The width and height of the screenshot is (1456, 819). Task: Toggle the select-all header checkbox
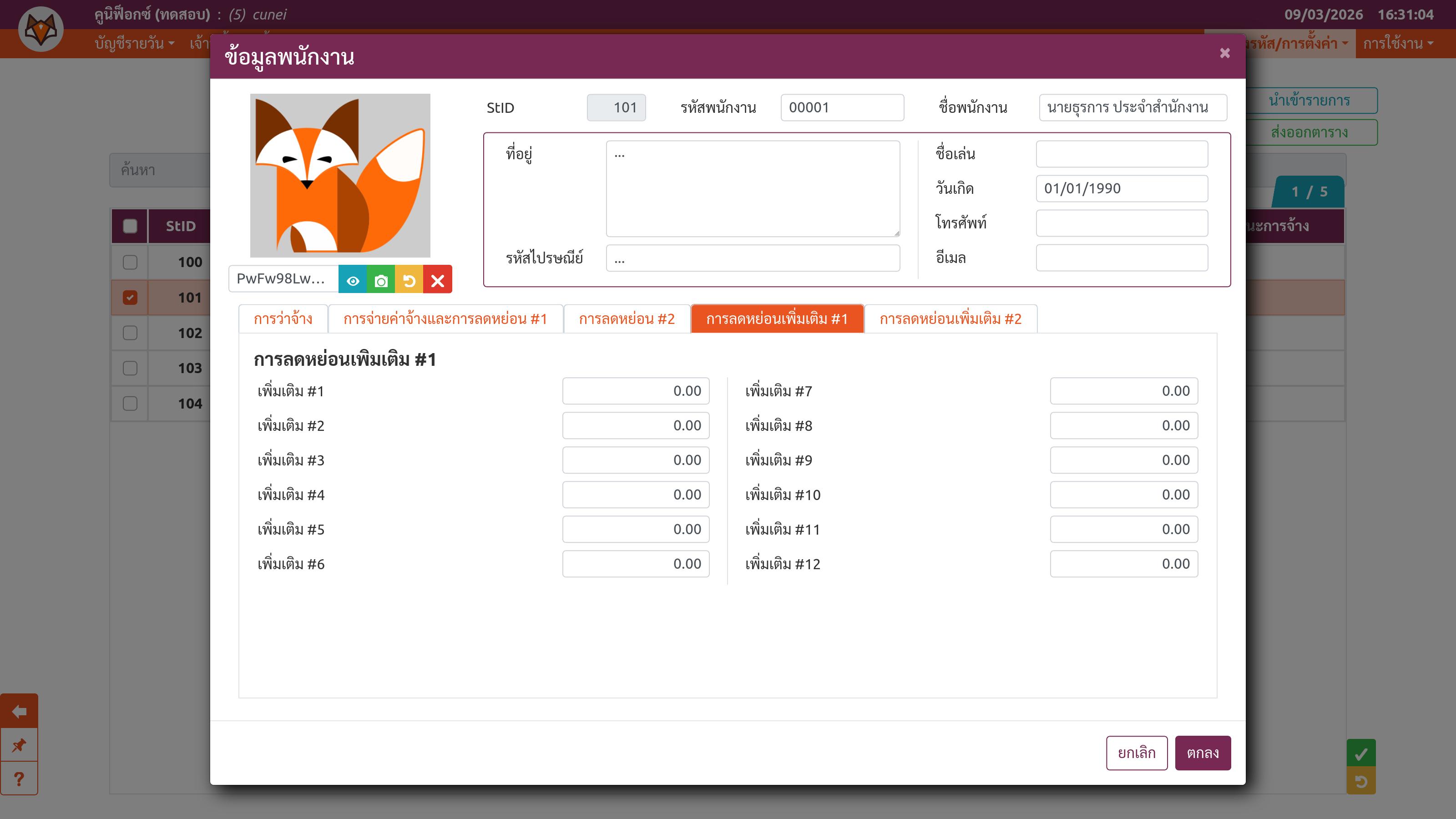(130, 226)
